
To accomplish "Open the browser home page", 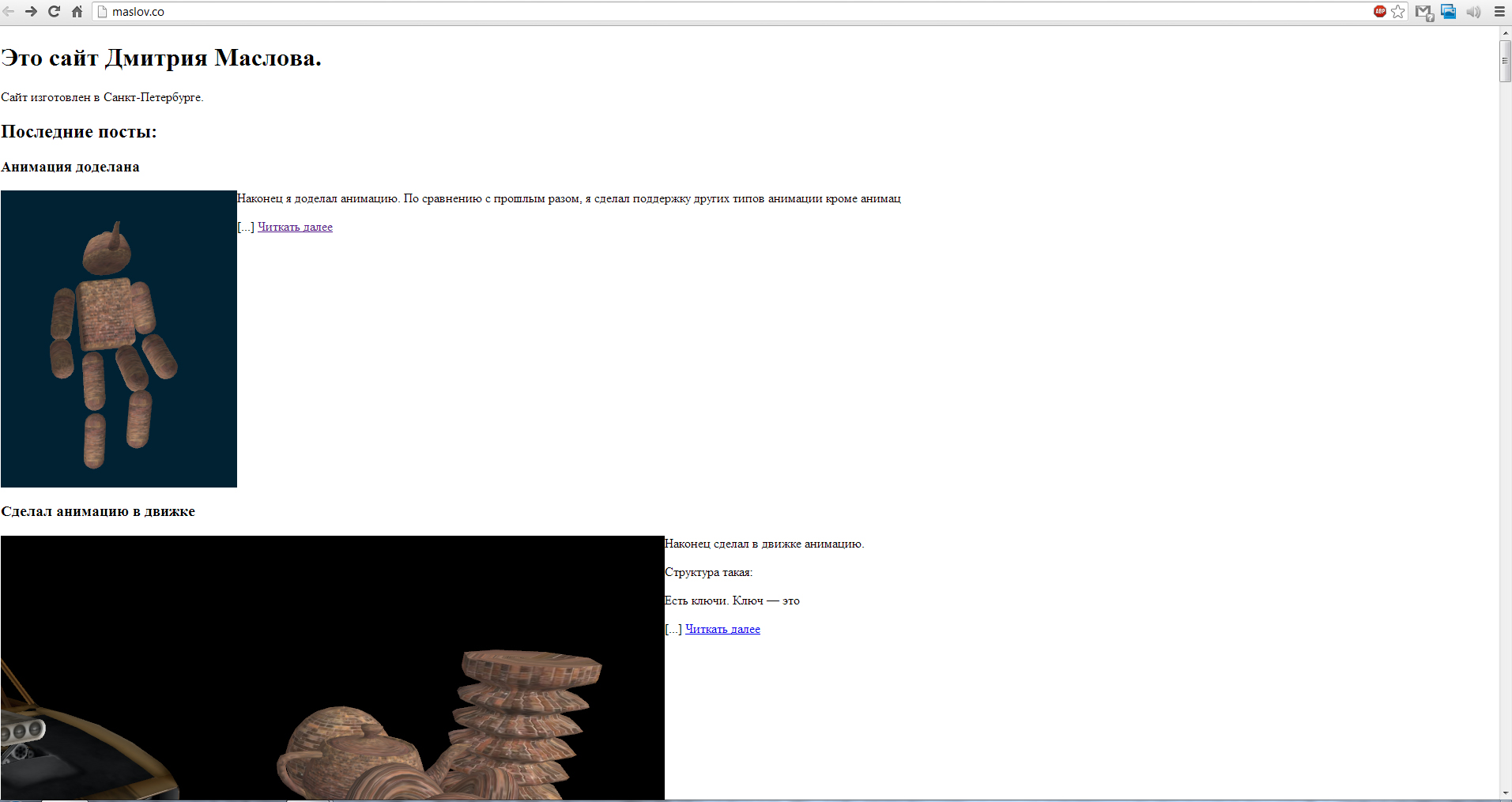I will coord(77,12).
